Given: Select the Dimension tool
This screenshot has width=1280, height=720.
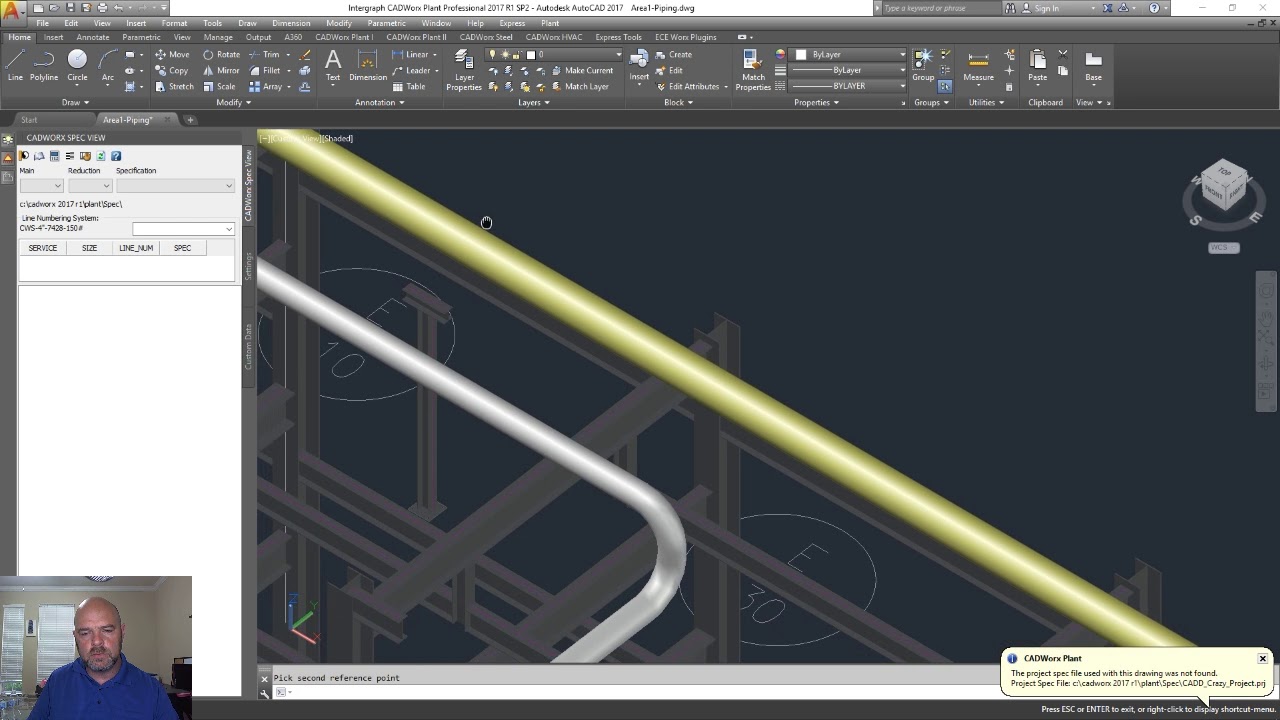Looking at the screenshot, I should point(367,66).
